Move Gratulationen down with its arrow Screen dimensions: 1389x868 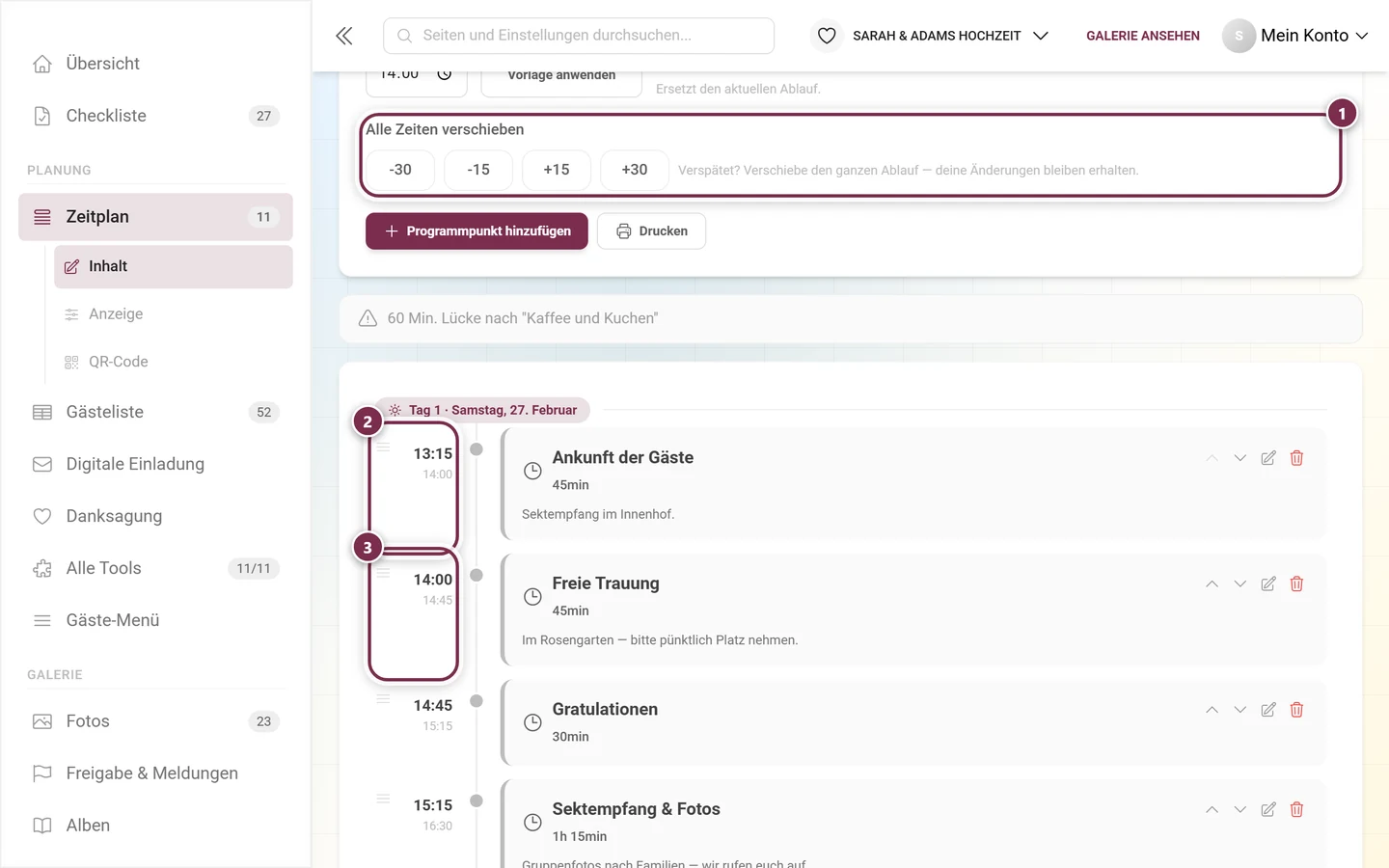pos(1240,710)
